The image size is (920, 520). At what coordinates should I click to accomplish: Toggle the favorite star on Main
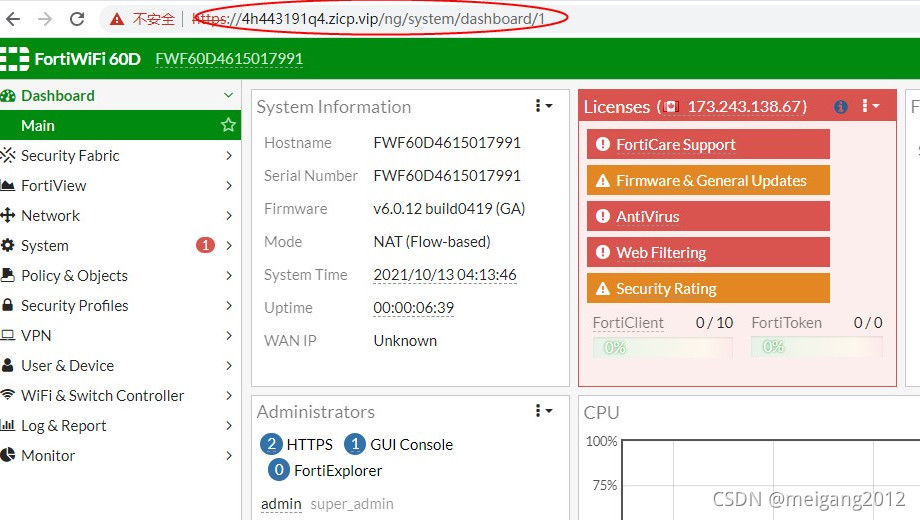tap(228, 124)
